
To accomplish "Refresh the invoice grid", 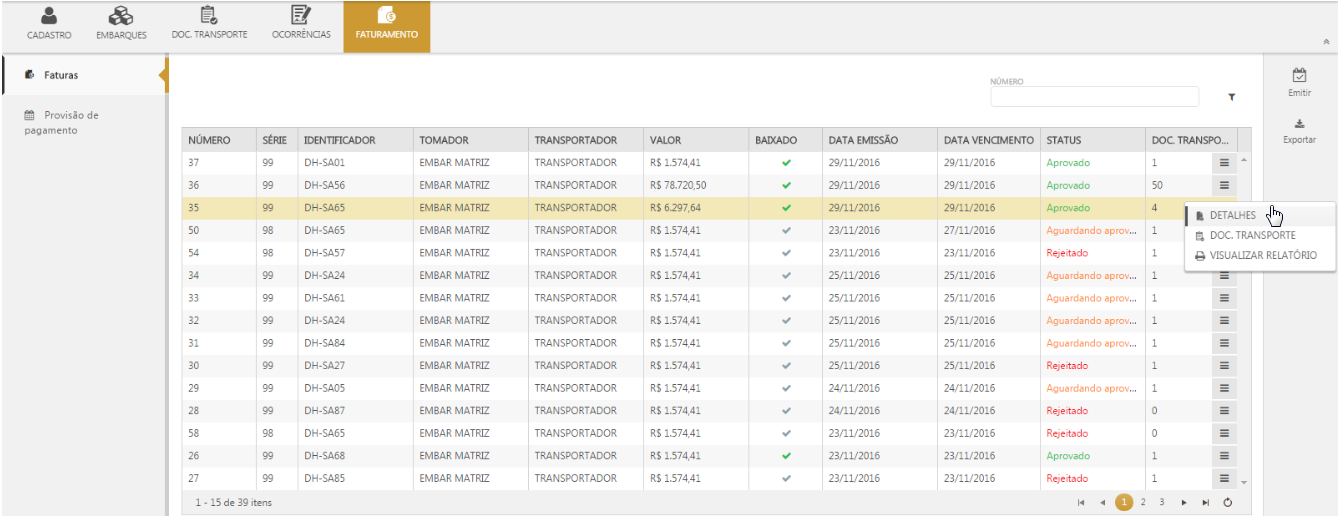I will [x=1227, y=502].
